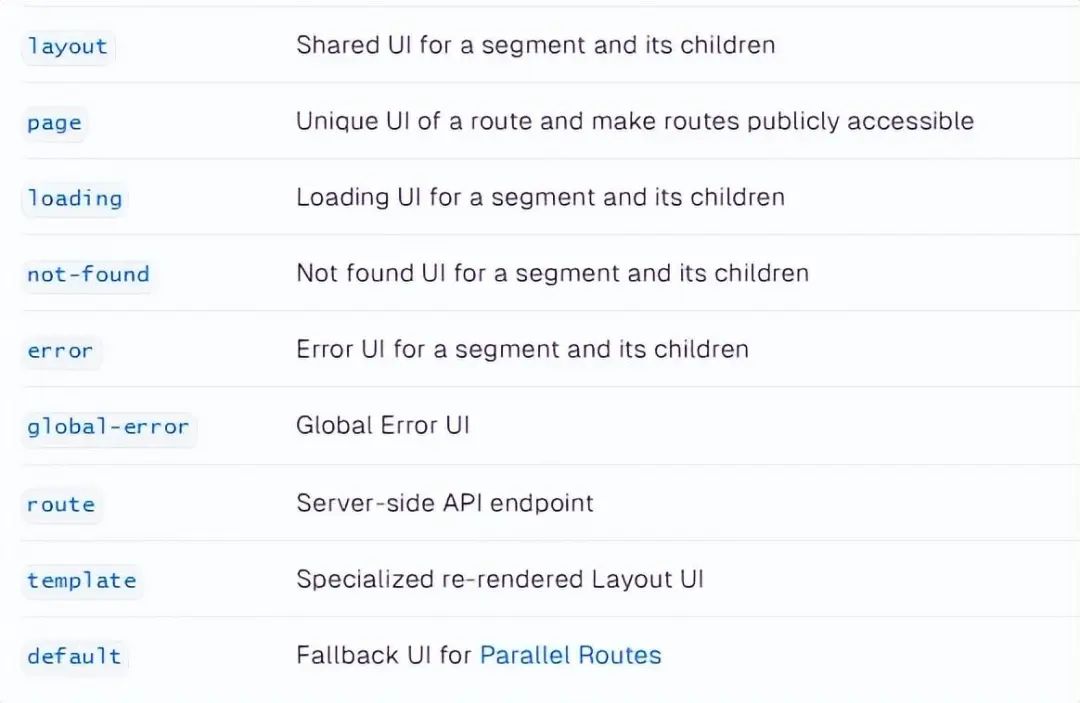Screen dimensions: 1080x703
Task: Click the layout file convention link
Action: (67, 46)
